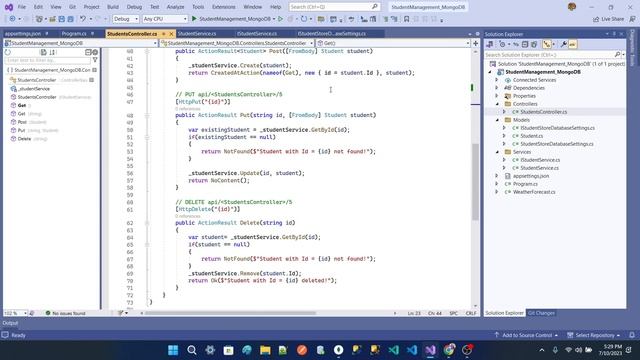Open Get() member navigation dropdown

pos(393,43)
